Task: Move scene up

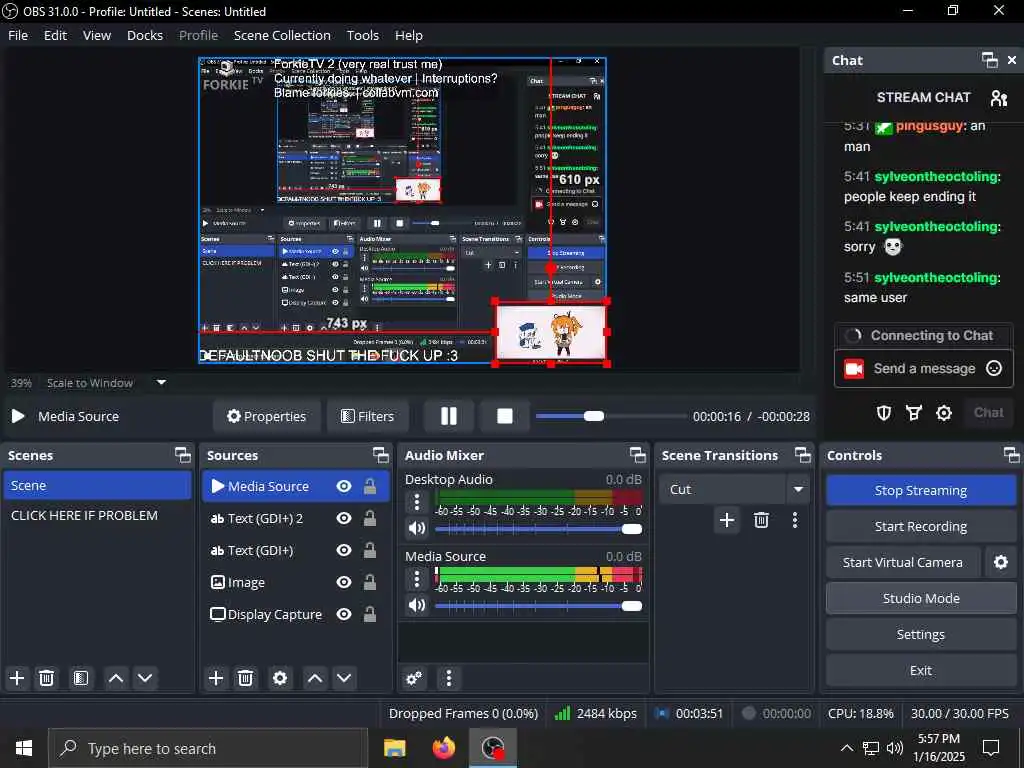Action: coord(116,678)
